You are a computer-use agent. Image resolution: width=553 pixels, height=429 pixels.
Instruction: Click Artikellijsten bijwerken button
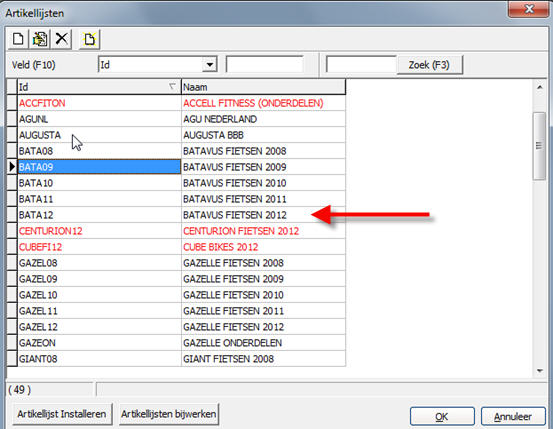(x=169, y=414)
